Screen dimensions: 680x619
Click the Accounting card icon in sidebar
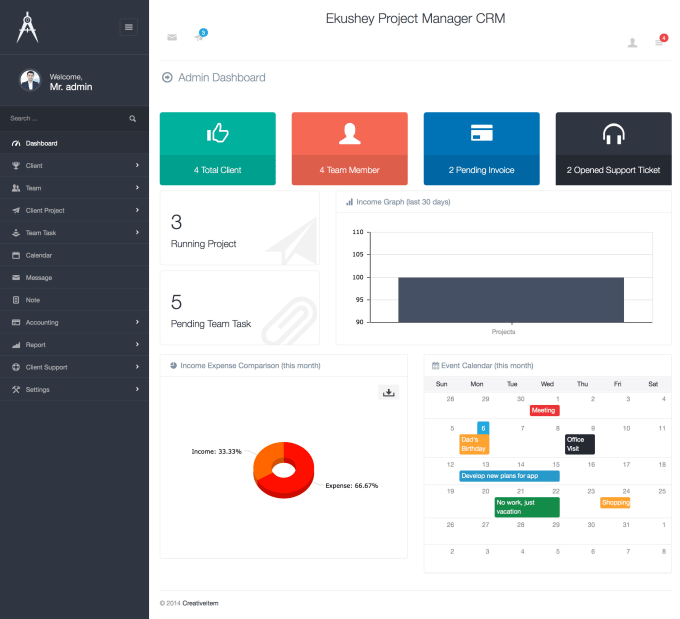point(16,322)
